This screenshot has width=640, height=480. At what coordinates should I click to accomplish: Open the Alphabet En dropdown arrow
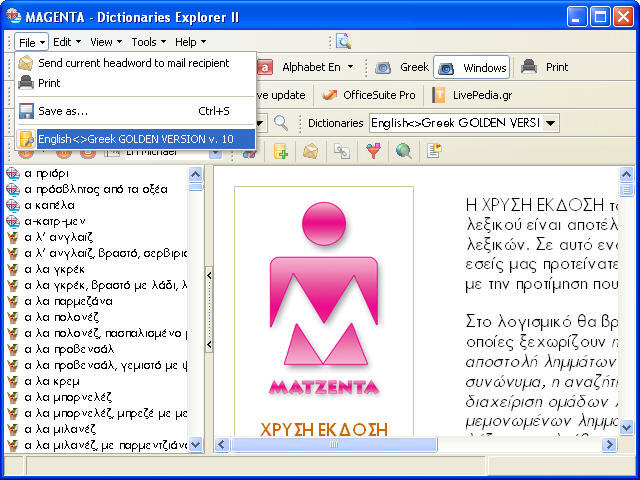tap(351, 67)
